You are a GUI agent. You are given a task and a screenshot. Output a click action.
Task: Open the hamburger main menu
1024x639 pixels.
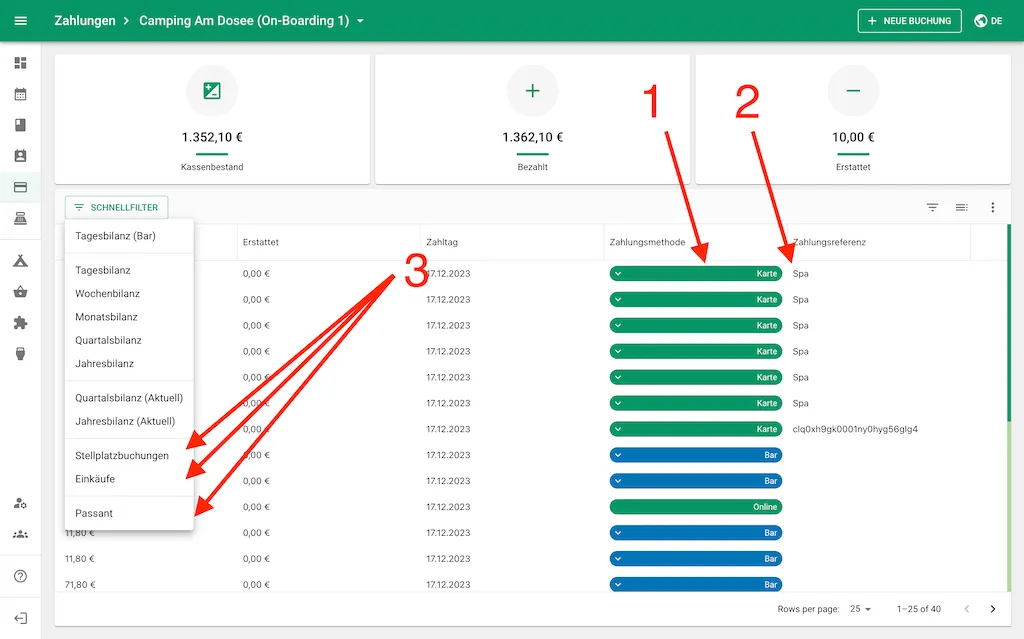pyautogui.click(x=20, y=21)
